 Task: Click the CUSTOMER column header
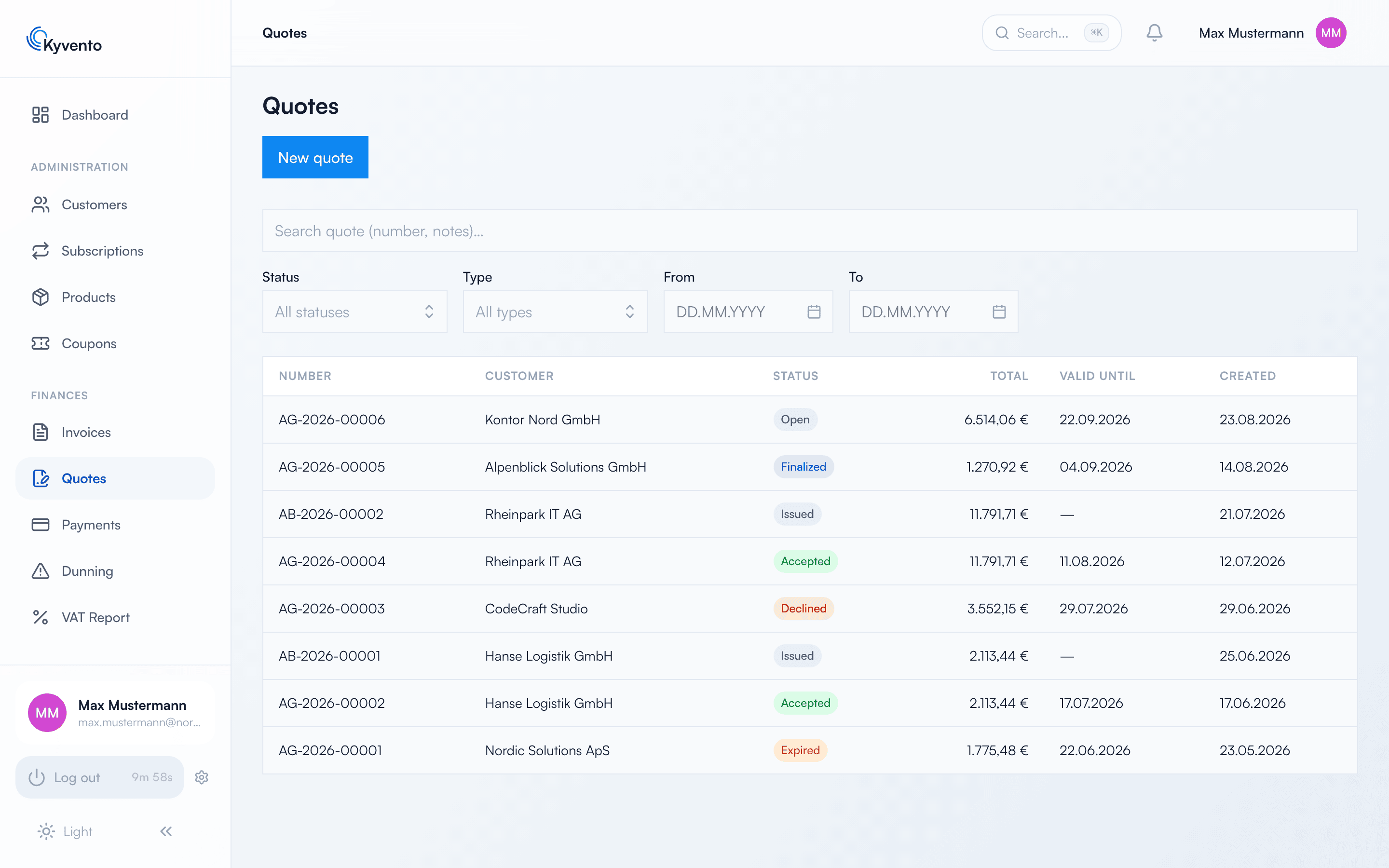[x=519, y=376]
